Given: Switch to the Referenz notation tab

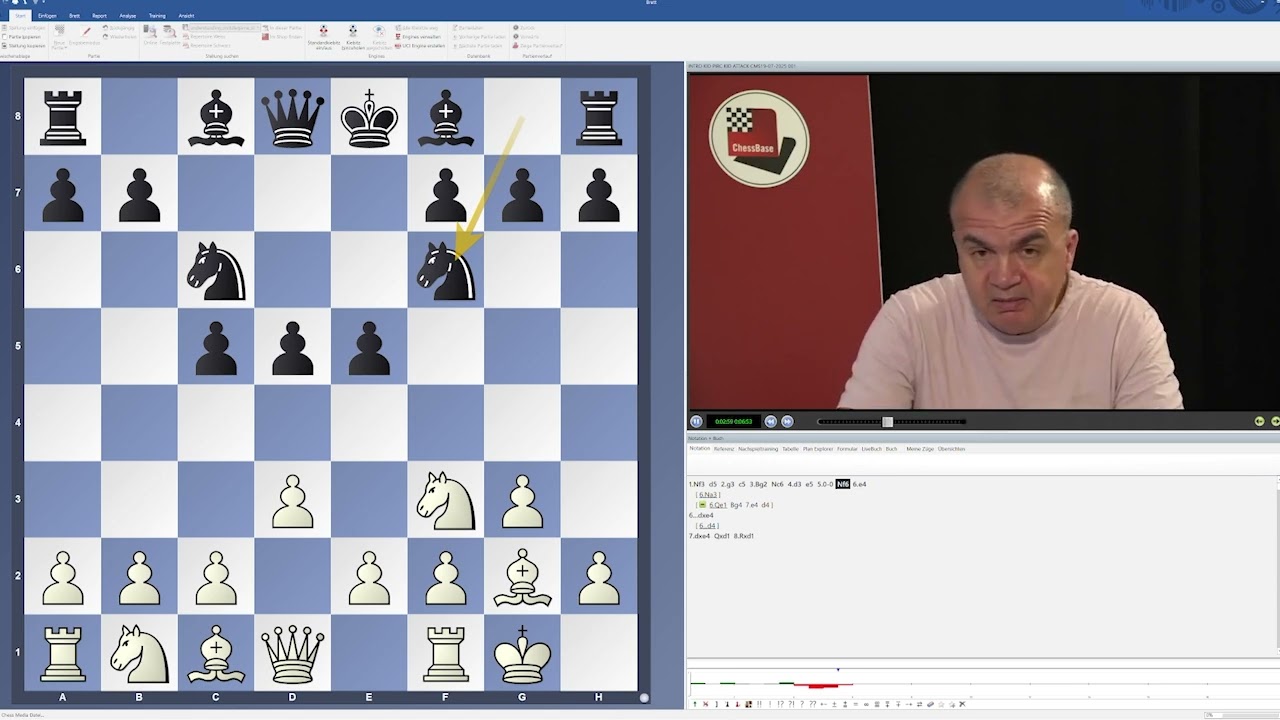Looking at the screenshot, I should pos(724,449).
